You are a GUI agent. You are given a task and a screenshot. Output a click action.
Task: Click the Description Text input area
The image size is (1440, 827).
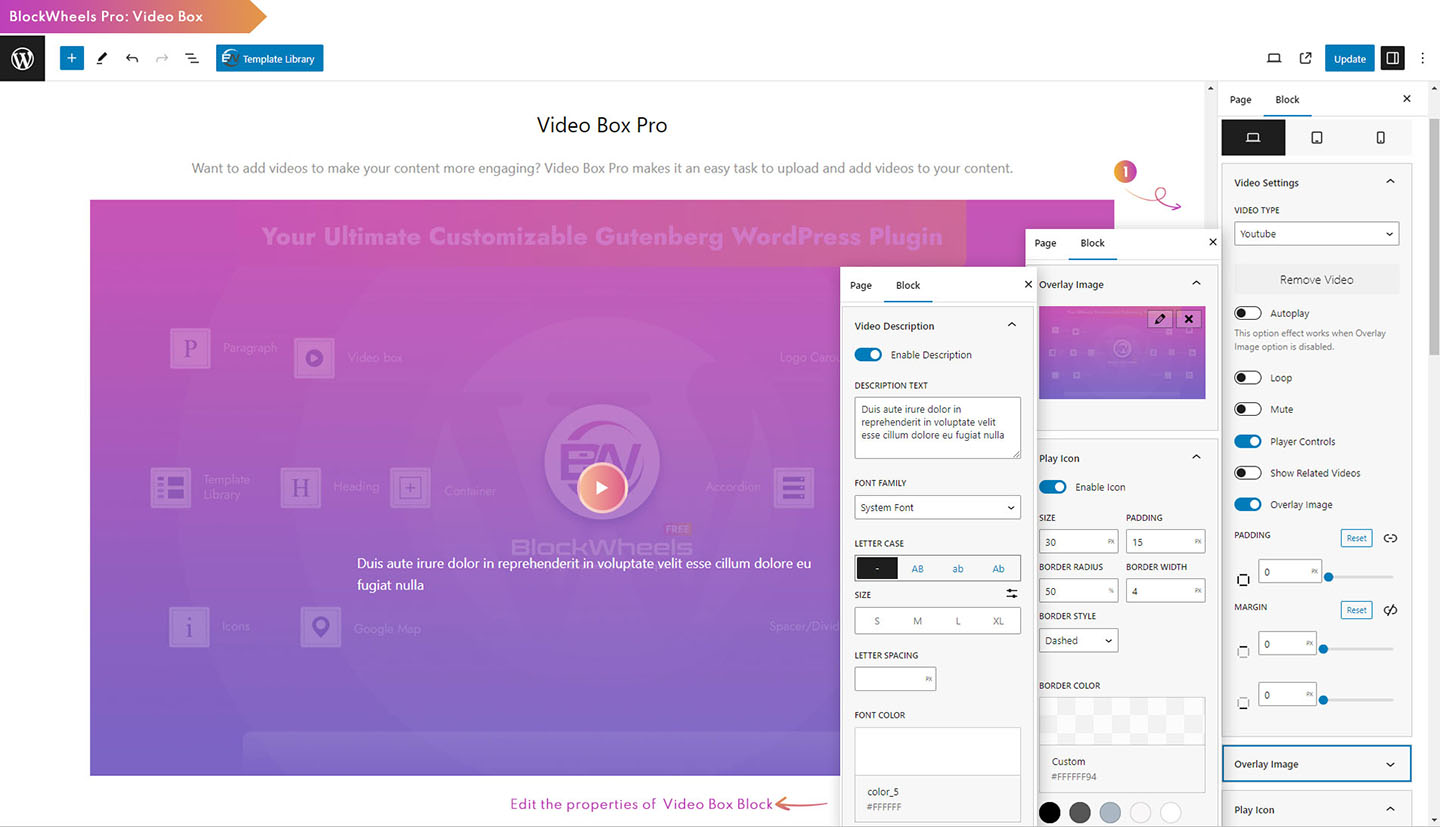pos(937,428)
